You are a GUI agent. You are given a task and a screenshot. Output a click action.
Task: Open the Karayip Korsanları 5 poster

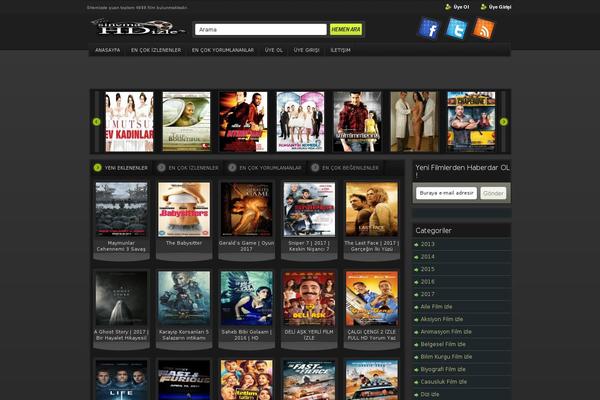(184, 299)
